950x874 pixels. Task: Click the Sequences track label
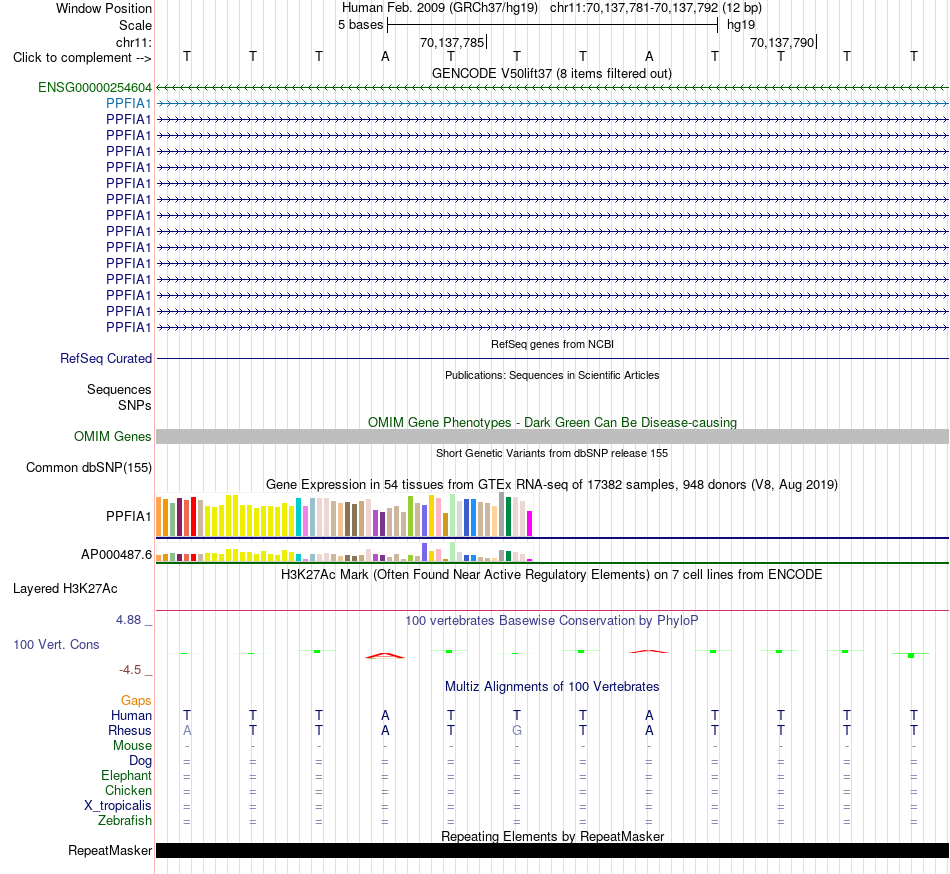[119, 389]
